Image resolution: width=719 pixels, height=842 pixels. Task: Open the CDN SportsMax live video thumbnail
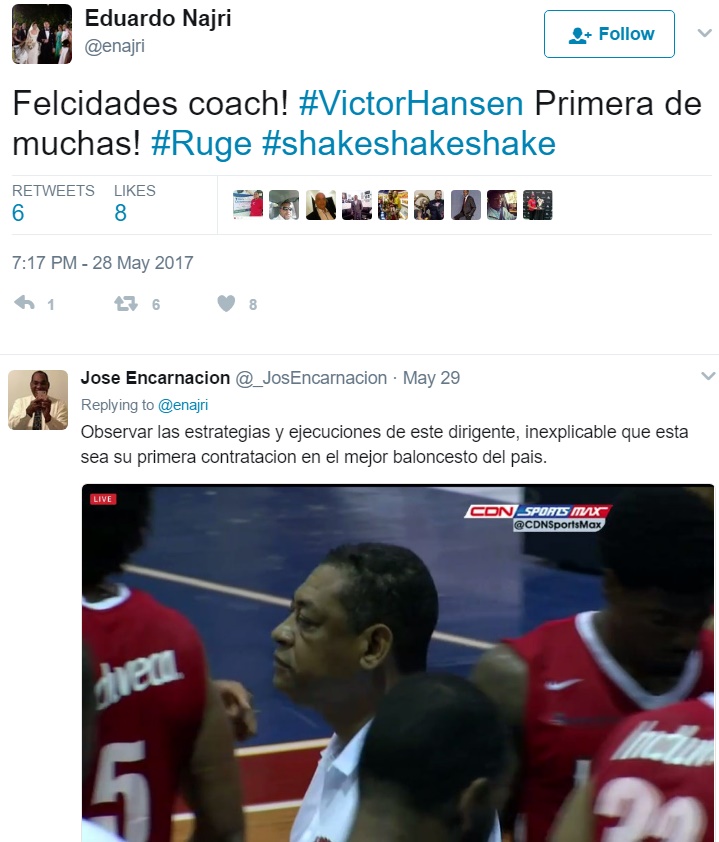(x=398, y=663)
